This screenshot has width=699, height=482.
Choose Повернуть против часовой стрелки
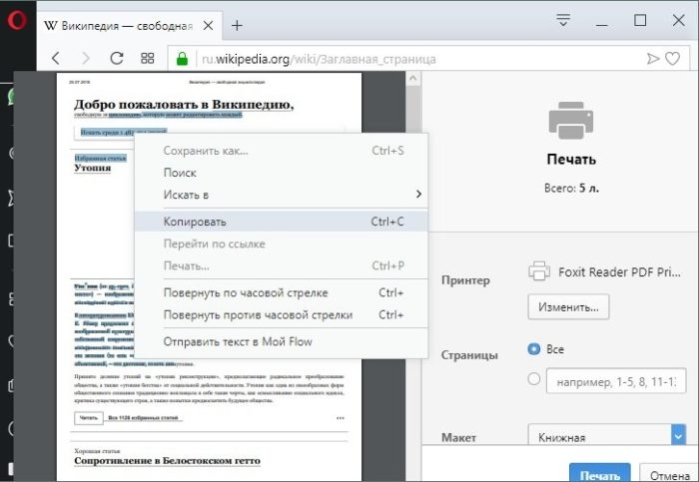281,315
